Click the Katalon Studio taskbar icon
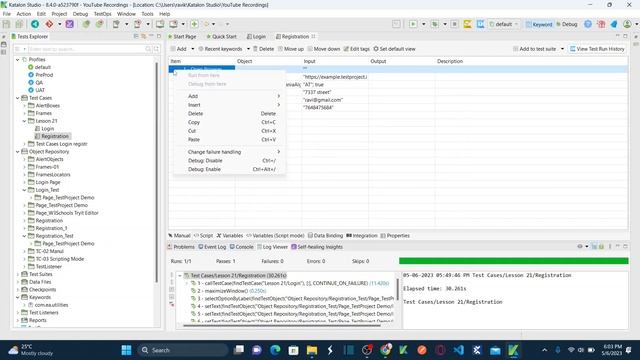This screenshot has height=360, width=640. pos(513,350)
